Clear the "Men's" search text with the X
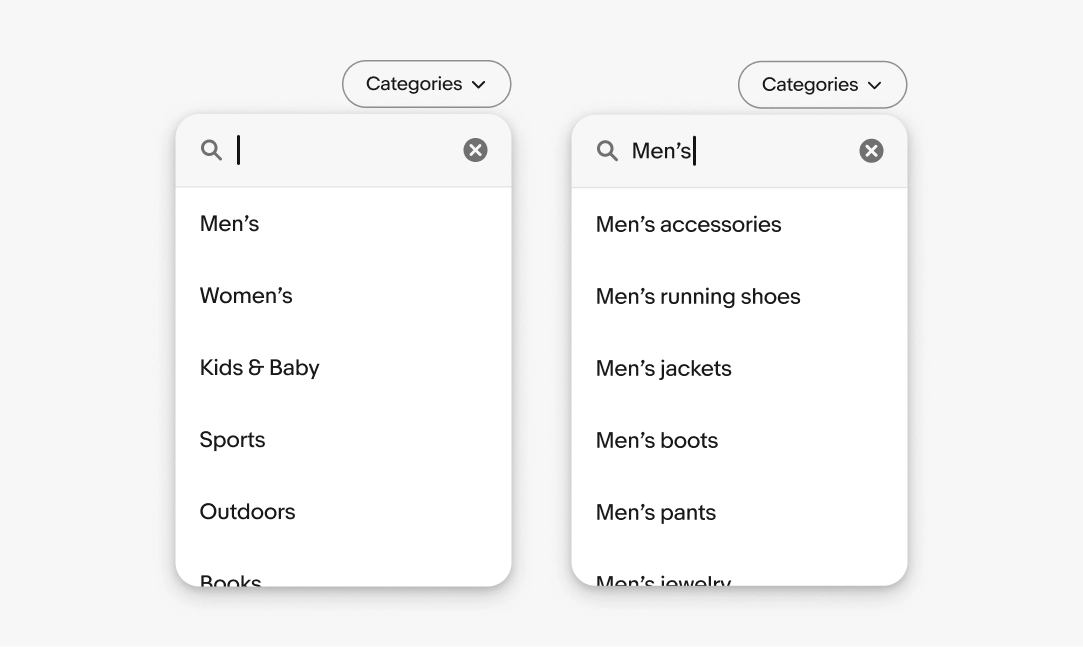 click(871, 151)
